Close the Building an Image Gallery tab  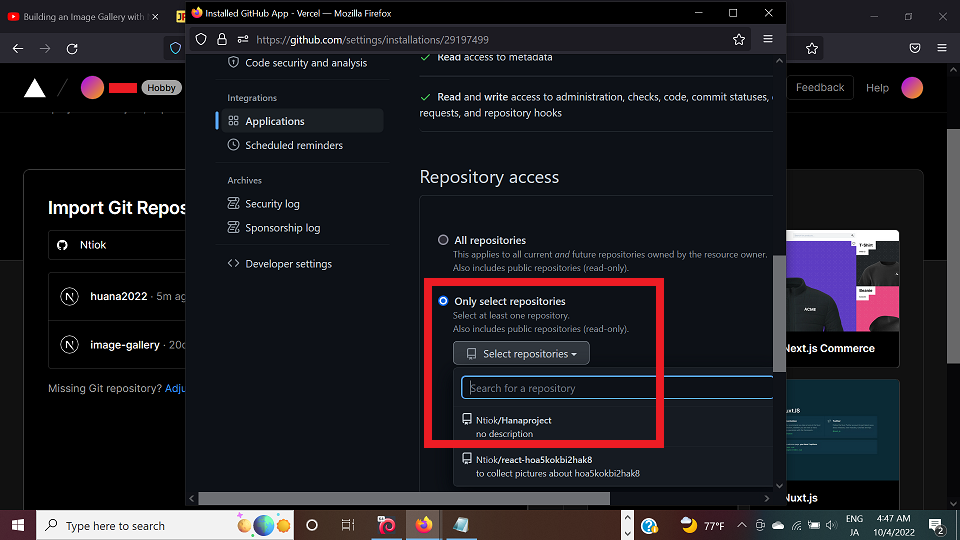tap(155, 17)
